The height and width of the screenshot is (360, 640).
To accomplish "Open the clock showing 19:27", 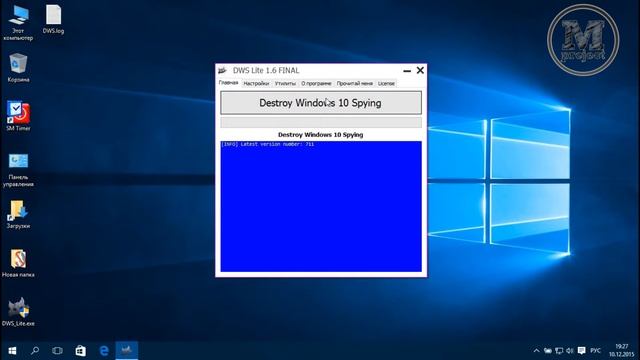I will (622, 351).
